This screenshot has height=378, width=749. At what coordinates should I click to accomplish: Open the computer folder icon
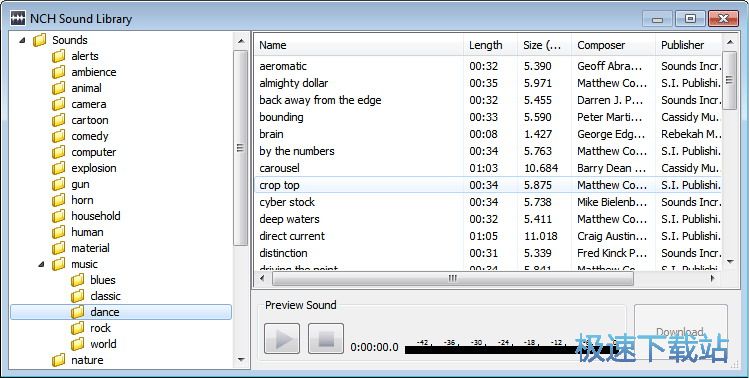click(59, 152)
